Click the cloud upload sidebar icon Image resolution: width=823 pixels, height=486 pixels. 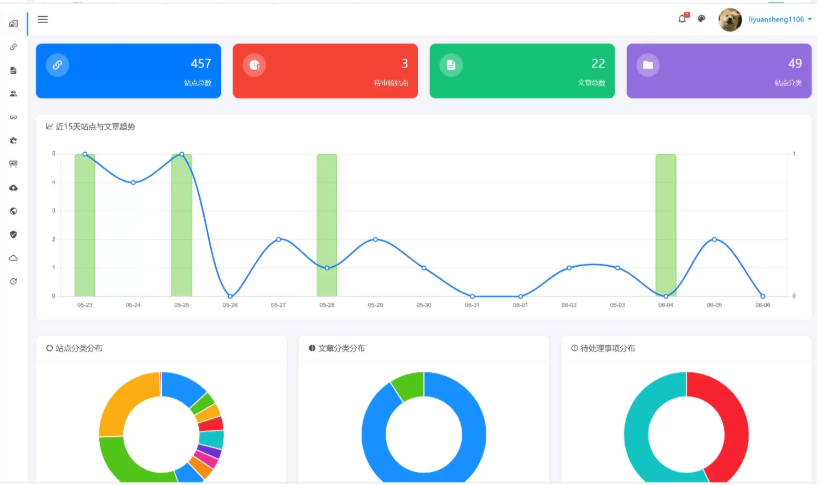click(x=13, y=188)
